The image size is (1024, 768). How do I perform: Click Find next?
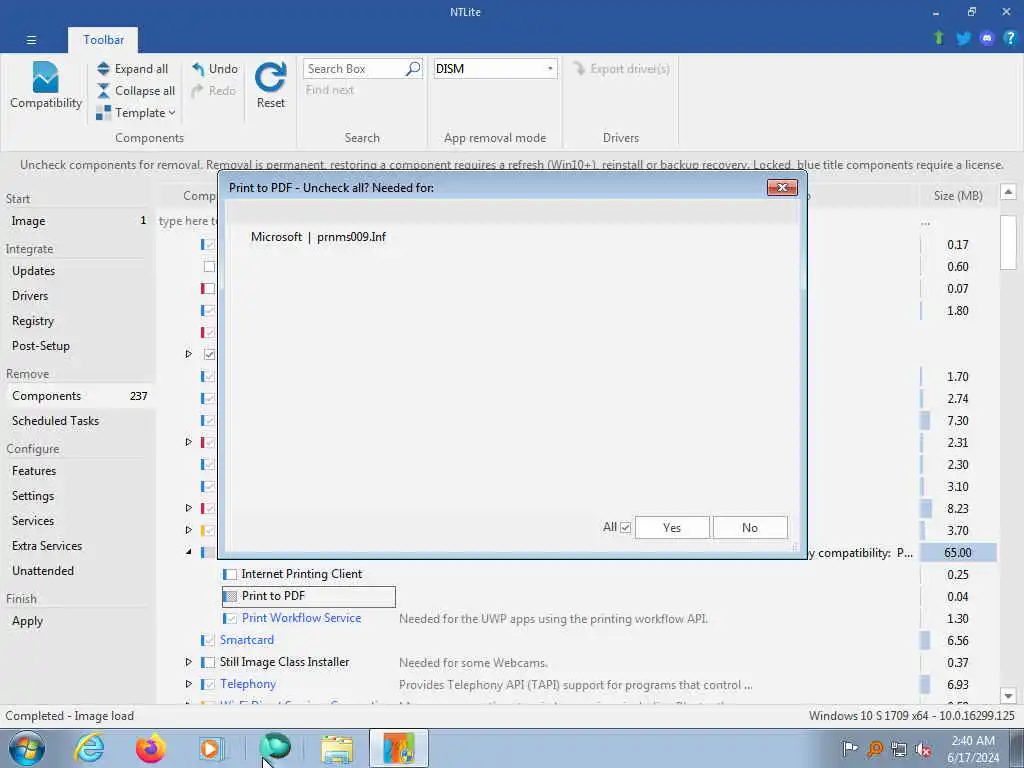click(330, 90)
